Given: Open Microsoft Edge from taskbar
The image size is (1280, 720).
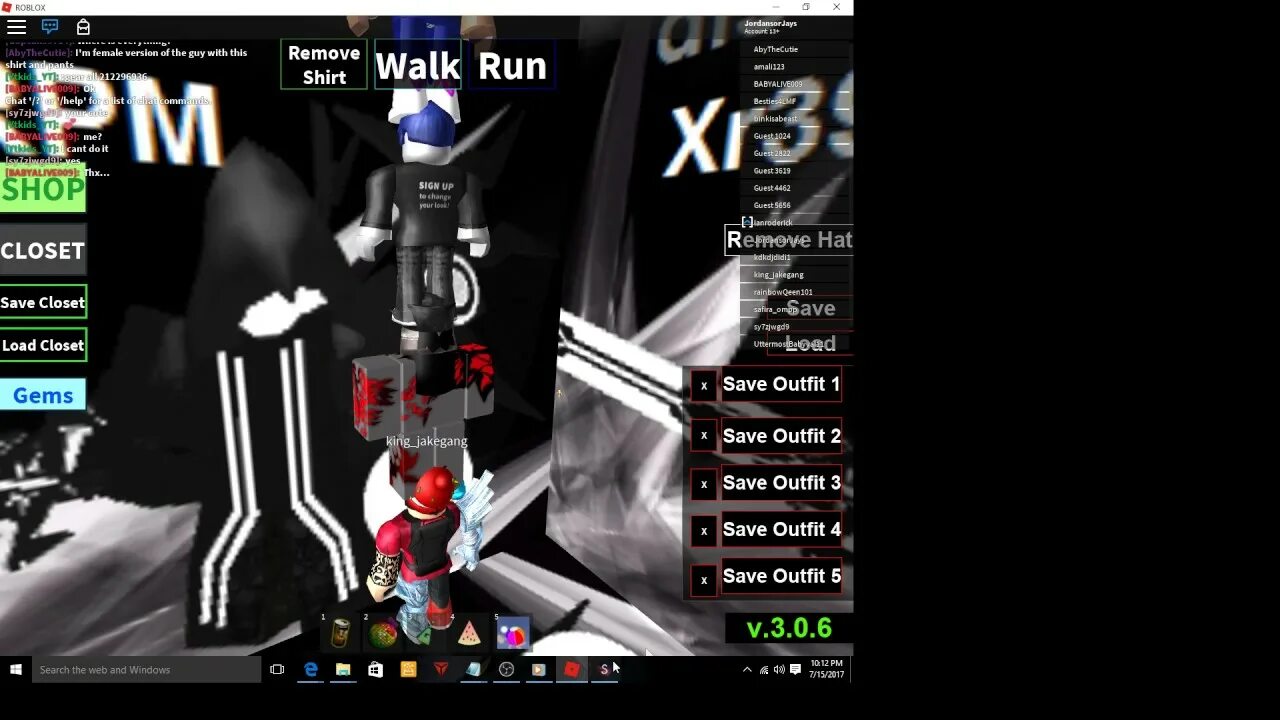Looking at the screenshot, I should click(311, 669).
